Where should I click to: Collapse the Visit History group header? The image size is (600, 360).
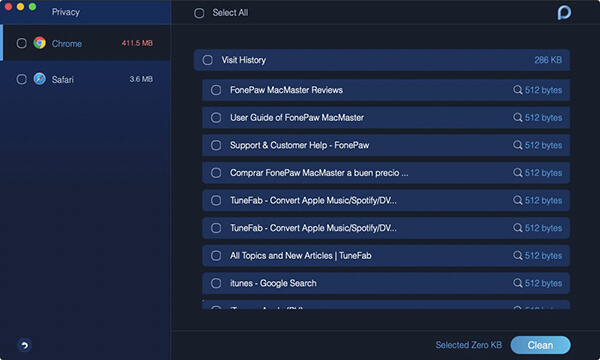click(x=382, y=60)
